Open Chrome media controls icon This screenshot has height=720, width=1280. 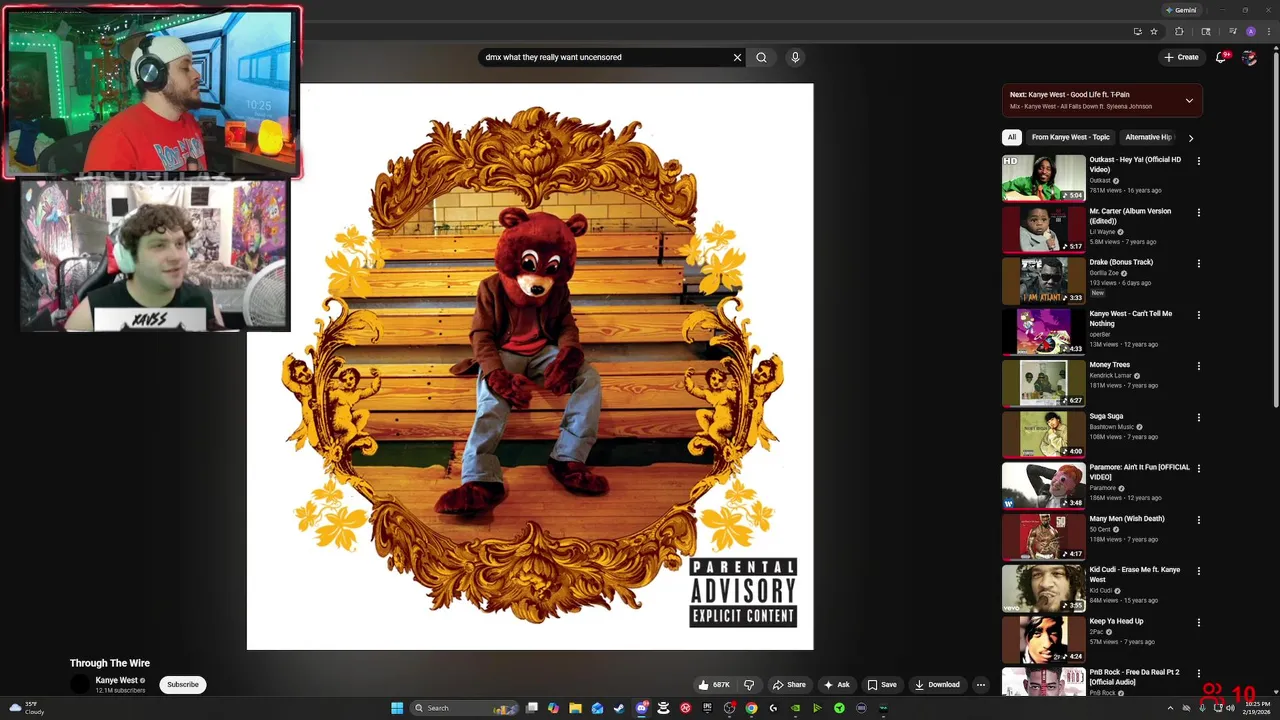[1233, 31]
